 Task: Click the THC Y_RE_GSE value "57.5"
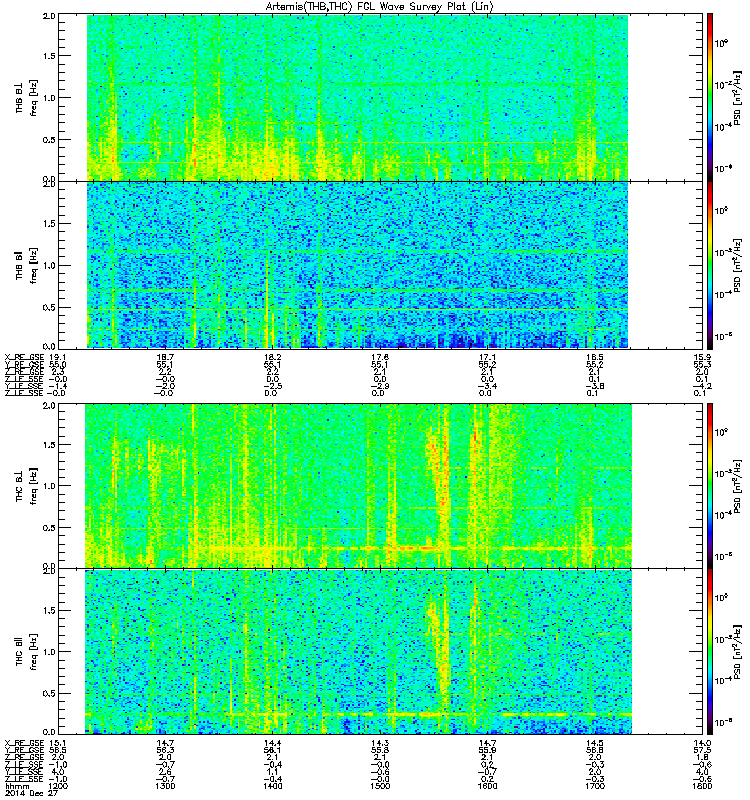point(702,750)
